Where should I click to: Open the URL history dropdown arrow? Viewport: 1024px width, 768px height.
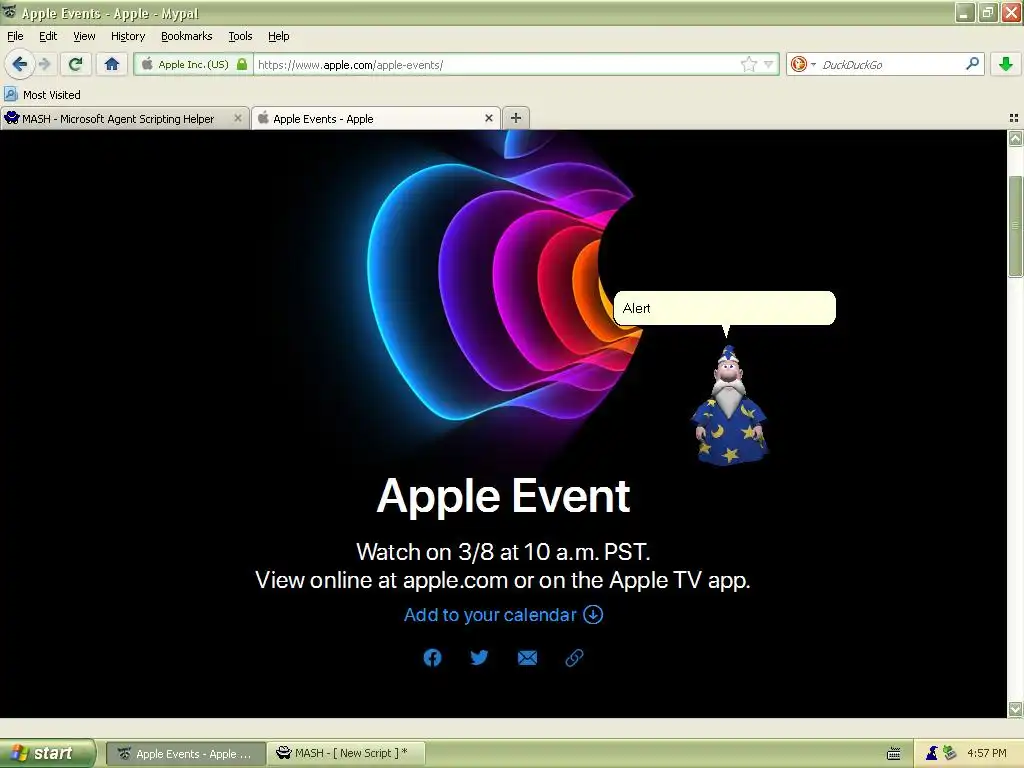(769, 64)
